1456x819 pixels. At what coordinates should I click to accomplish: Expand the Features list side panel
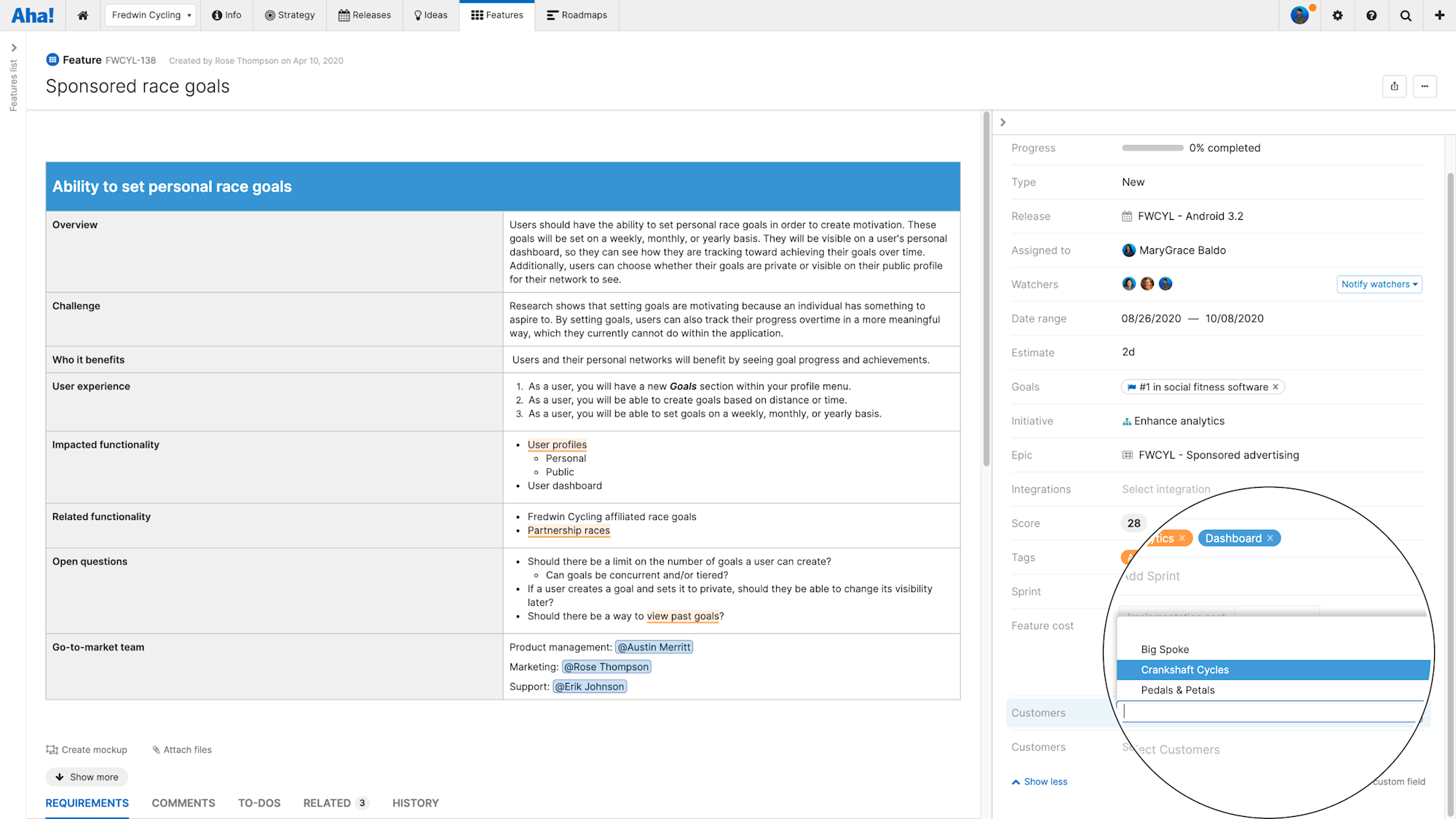tap(13, 48)
